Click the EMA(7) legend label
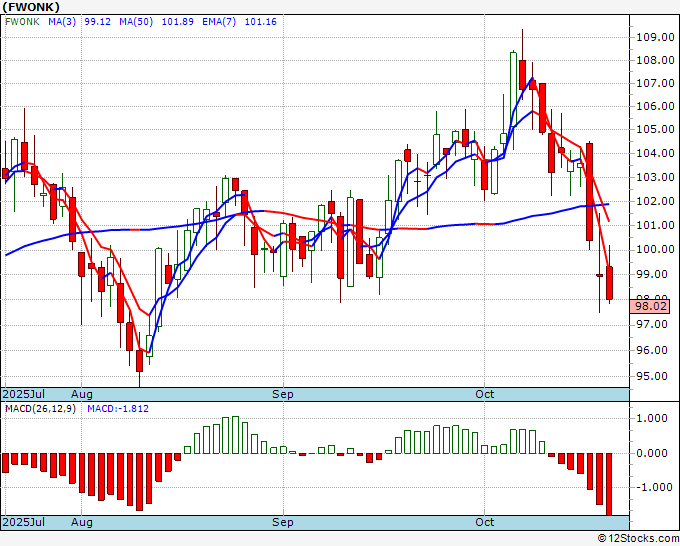The width and height of the screenshot is (680, 546). pyautogui.click(x=219, y=22)
